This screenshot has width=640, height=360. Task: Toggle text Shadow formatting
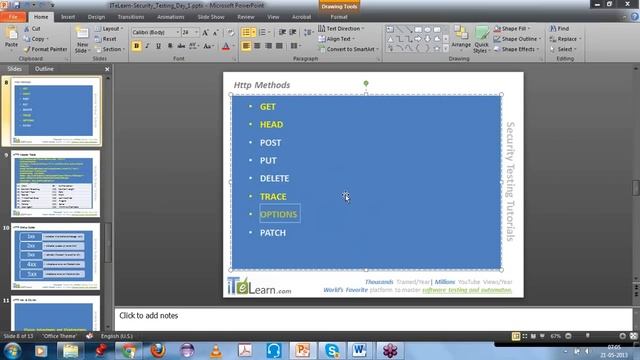click(x=170, y=46)
